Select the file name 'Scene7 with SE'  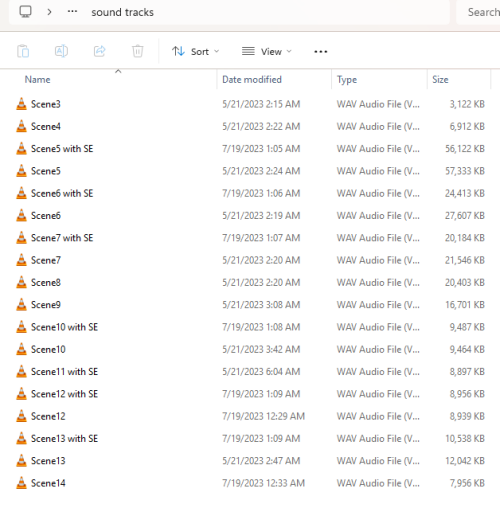(62, 238)
